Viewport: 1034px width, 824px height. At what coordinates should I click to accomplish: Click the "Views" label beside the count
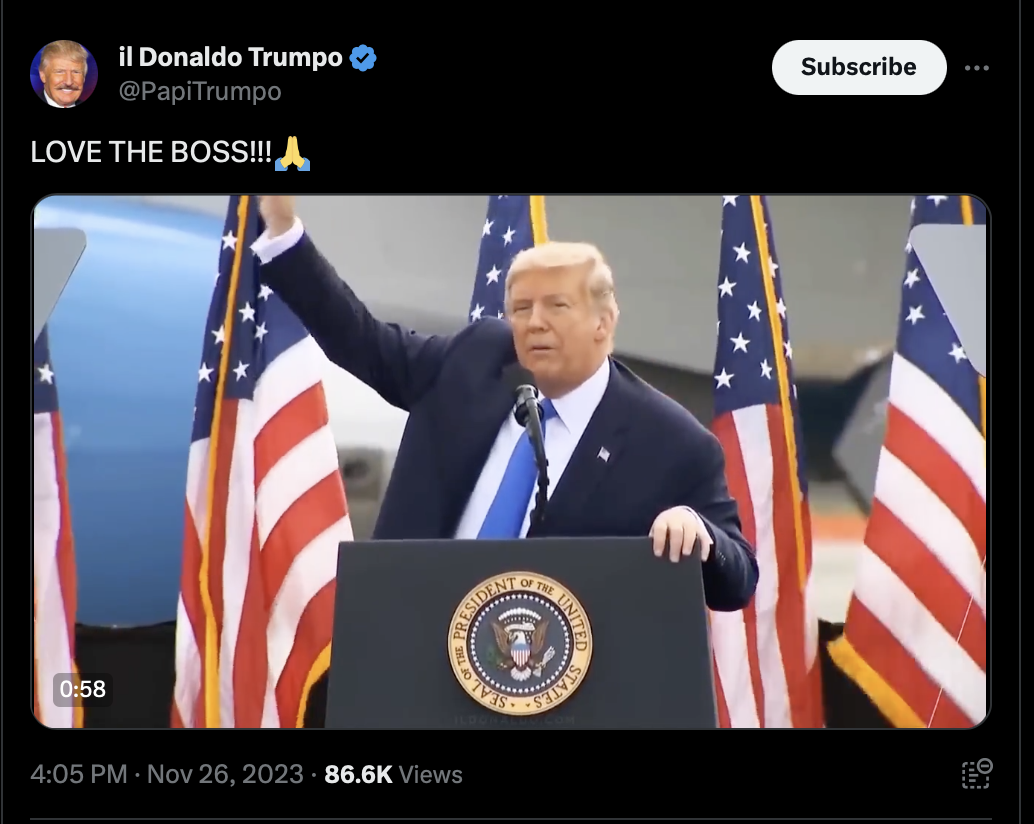pyautogui.click(x=431, y=774)
